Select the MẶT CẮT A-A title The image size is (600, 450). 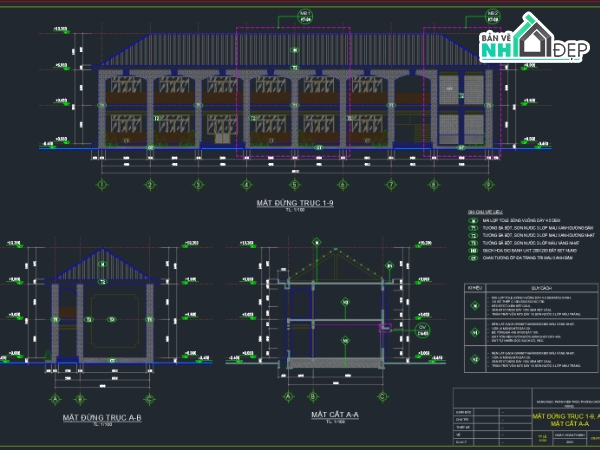pos(335,414)
